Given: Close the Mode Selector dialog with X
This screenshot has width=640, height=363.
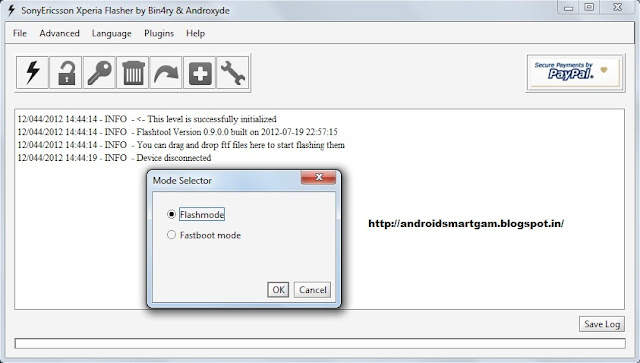Looking at the screenshot, I should point(318,177).
